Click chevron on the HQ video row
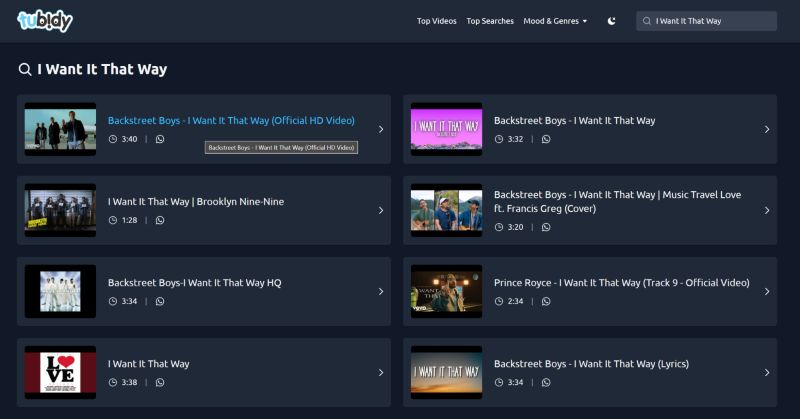Image resolution: width=800 pixels, height=419 pixels. (381, 291)
